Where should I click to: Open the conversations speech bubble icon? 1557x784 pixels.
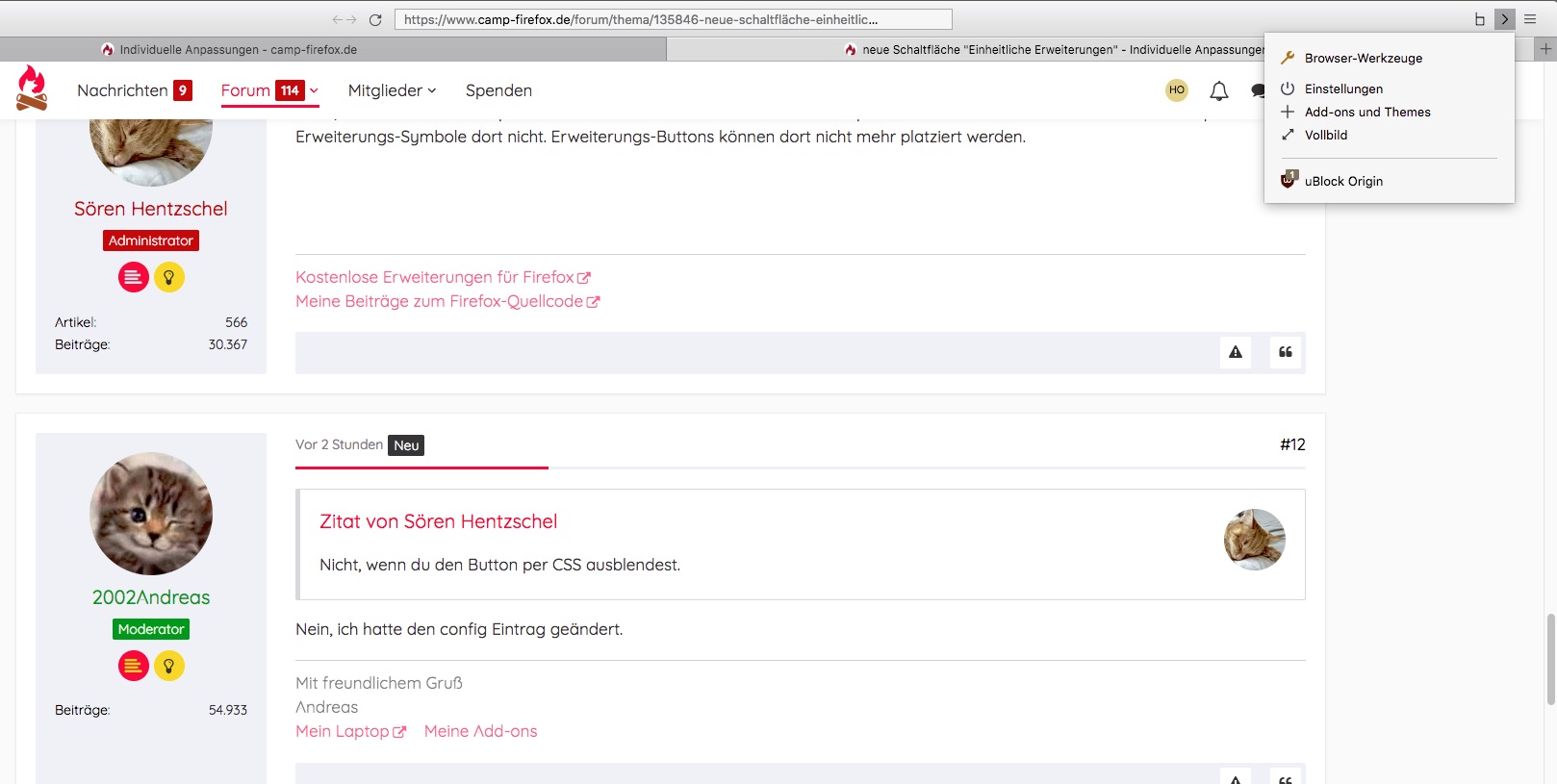(x=1258, y=90)
